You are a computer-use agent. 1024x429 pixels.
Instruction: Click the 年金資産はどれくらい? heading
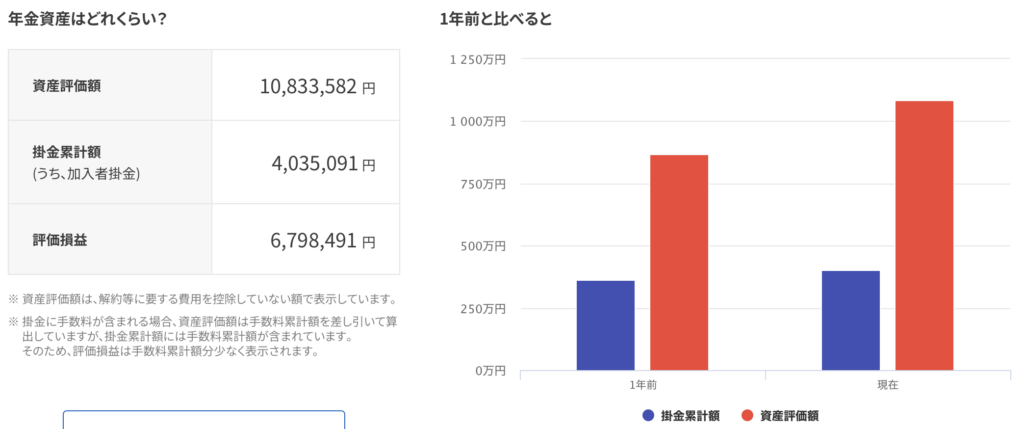pos(87,18)
